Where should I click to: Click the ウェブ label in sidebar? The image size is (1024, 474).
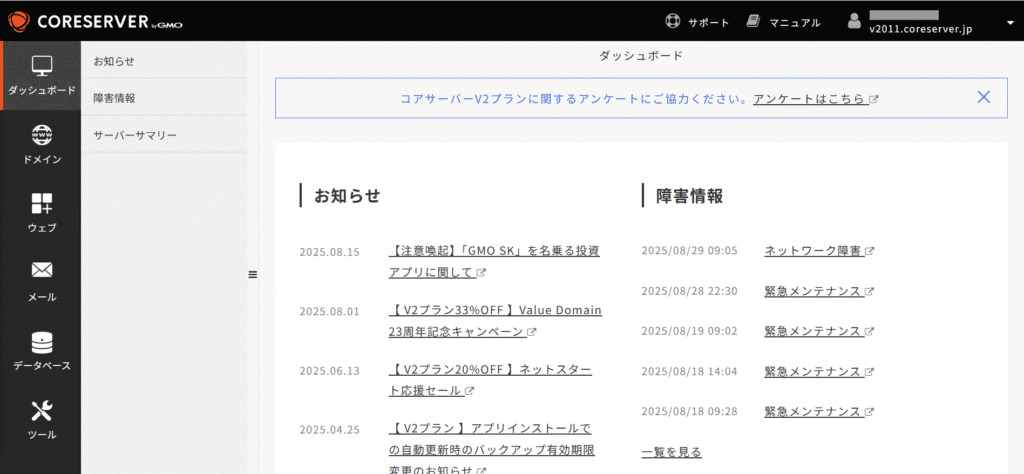click(42, 228)
